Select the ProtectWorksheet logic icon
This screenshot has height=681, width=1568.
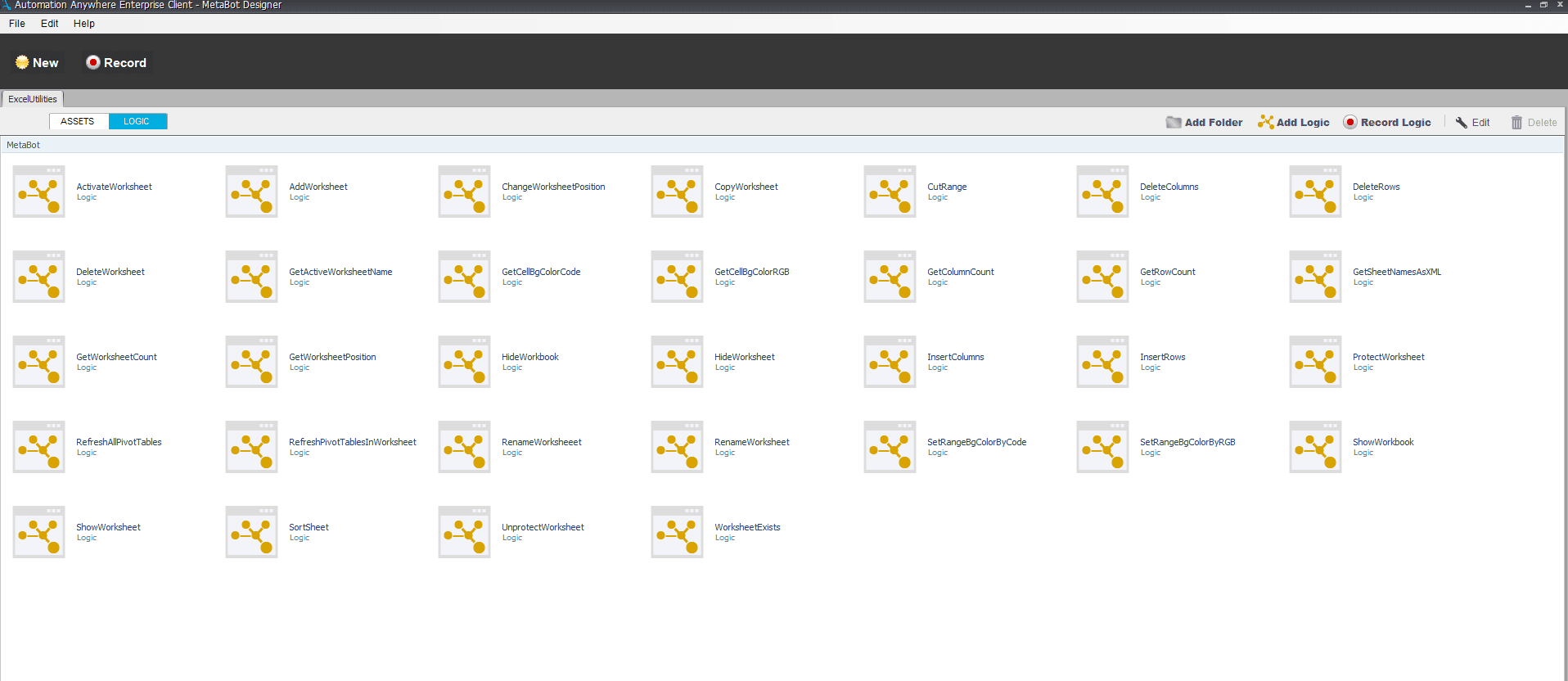1316,362
